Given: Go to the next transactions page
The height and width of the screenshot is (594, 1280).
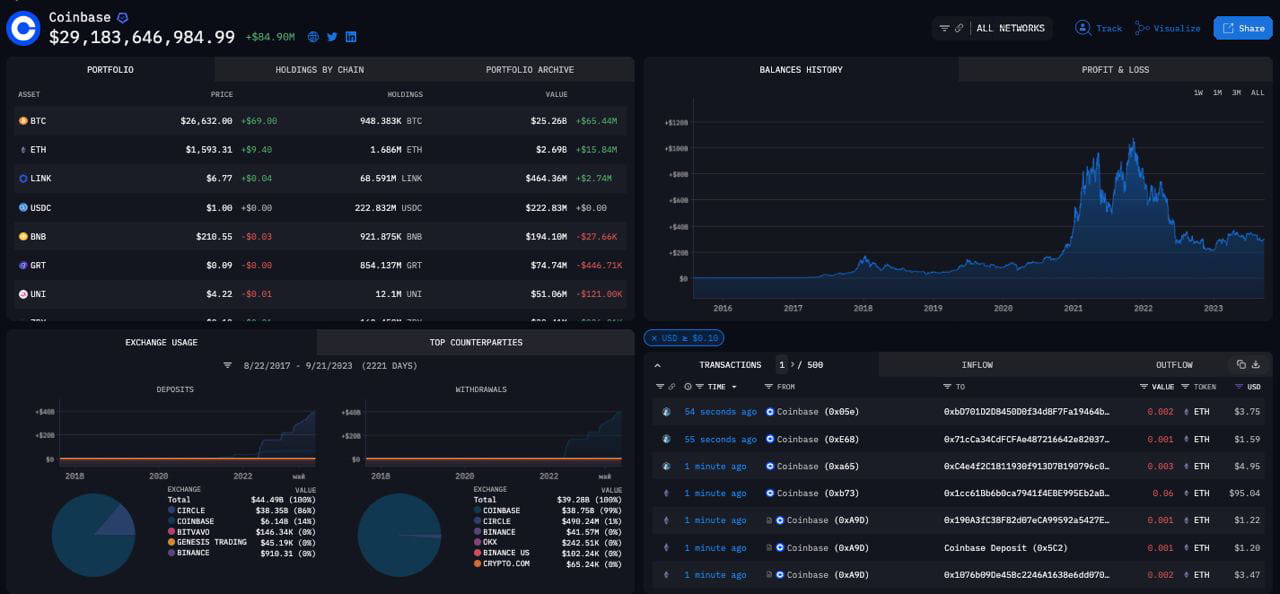Looking at the screenshot, I should pos(792,365).
